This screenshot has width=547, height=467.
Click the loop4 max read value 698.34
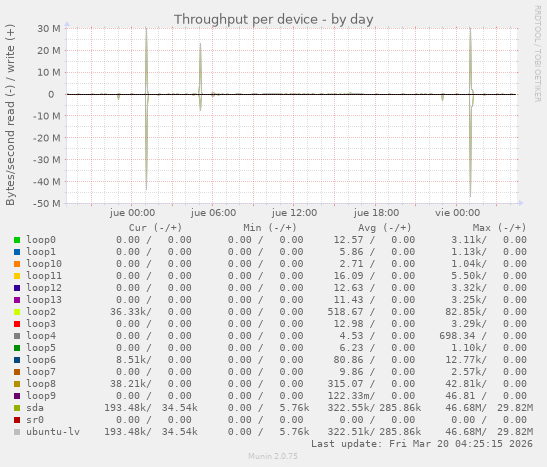(x=457, y=336)
